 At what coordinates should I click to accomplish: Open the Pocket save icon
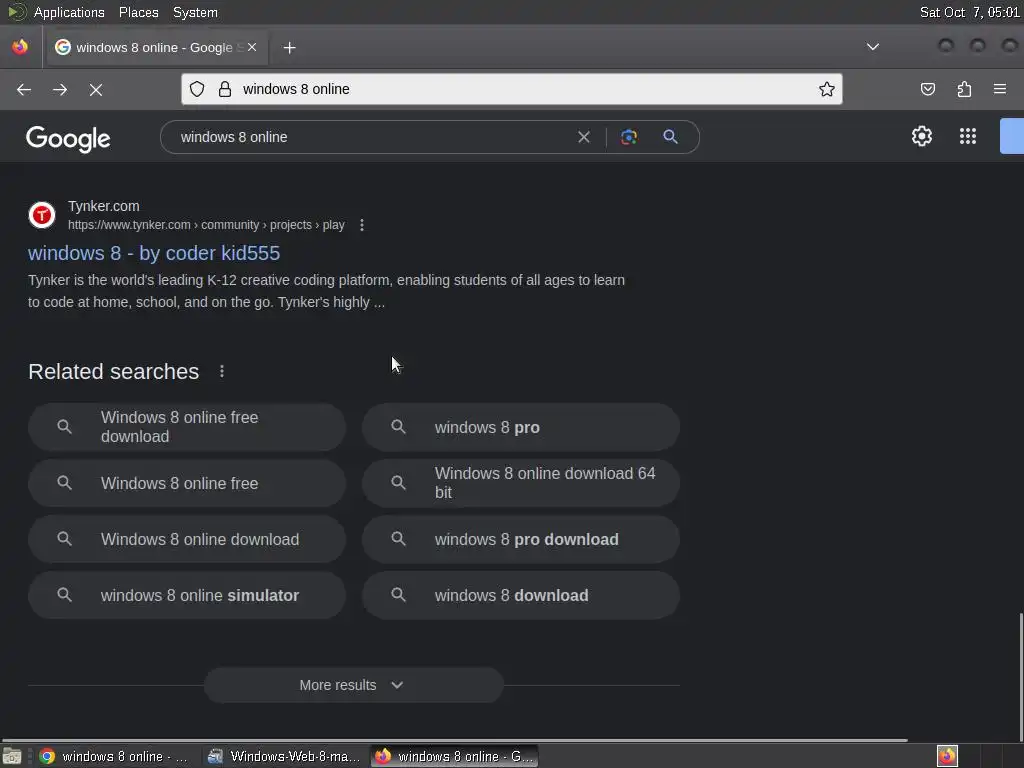point(928,89)
